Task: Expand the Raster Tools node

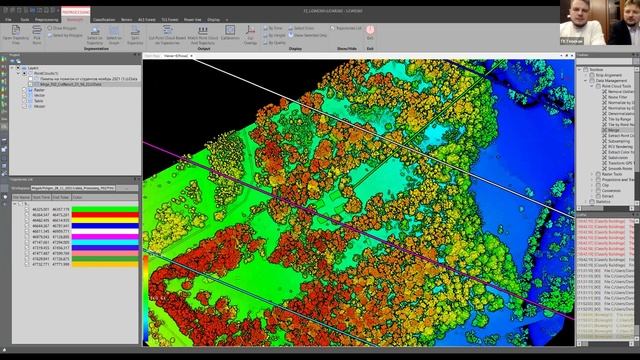Action: [x=591, y=174]
